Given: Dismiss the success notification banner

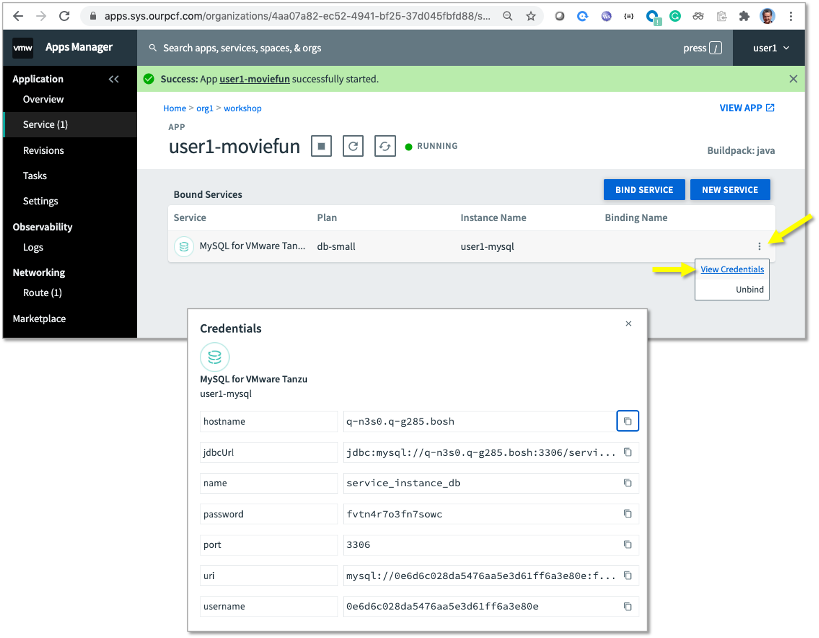Looking at the screenshot, I should point(793,79).
